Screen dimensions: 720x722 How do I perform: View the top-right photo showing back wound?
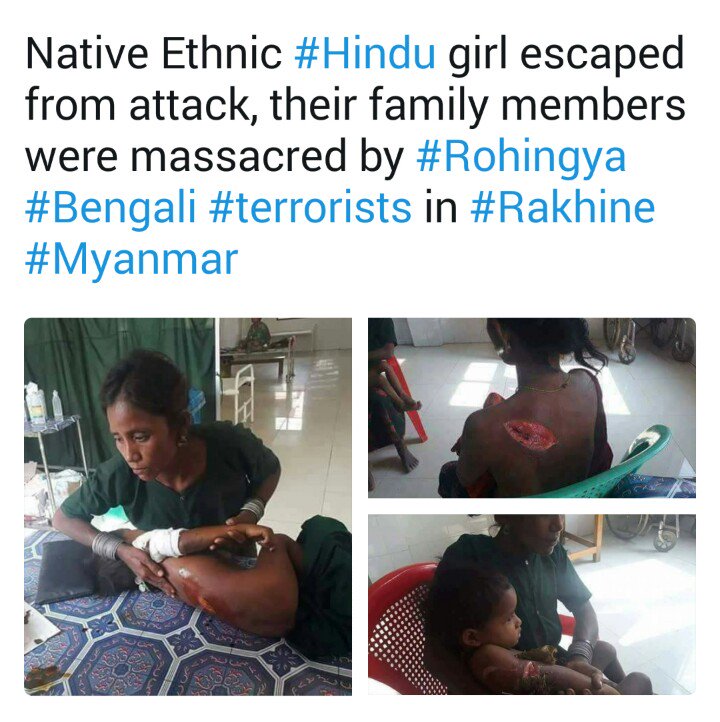coord(532,408)
